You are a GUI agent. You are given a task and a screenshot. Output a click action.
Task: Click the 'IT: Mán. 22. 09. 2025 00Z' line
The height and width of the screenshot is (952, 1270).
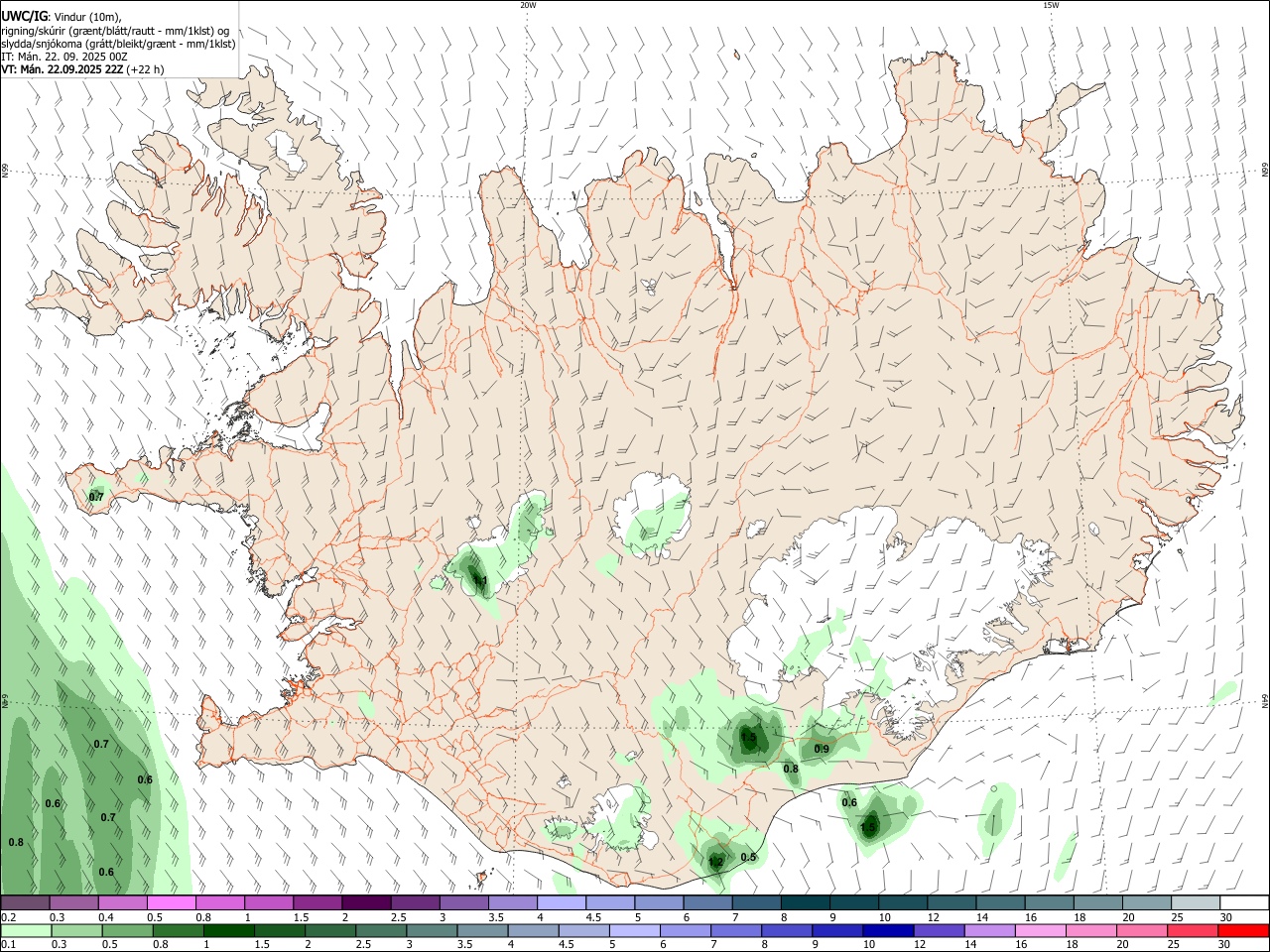tap(64, 57)
